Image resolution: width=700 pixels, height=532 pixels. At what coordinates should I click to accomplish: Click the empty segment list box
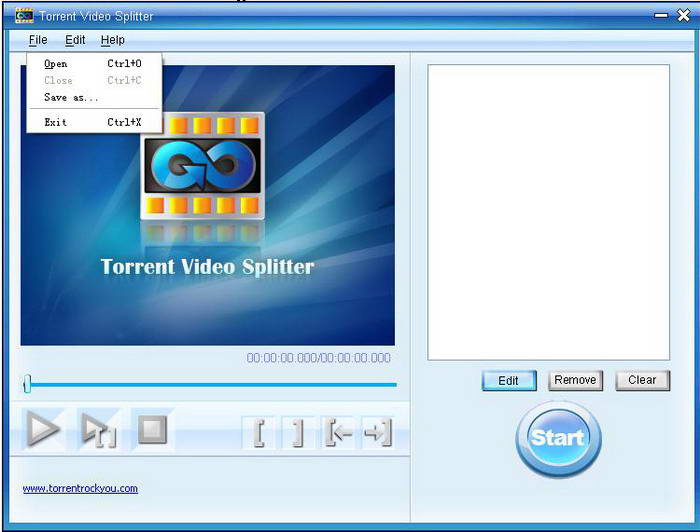(x=549, y=212)
